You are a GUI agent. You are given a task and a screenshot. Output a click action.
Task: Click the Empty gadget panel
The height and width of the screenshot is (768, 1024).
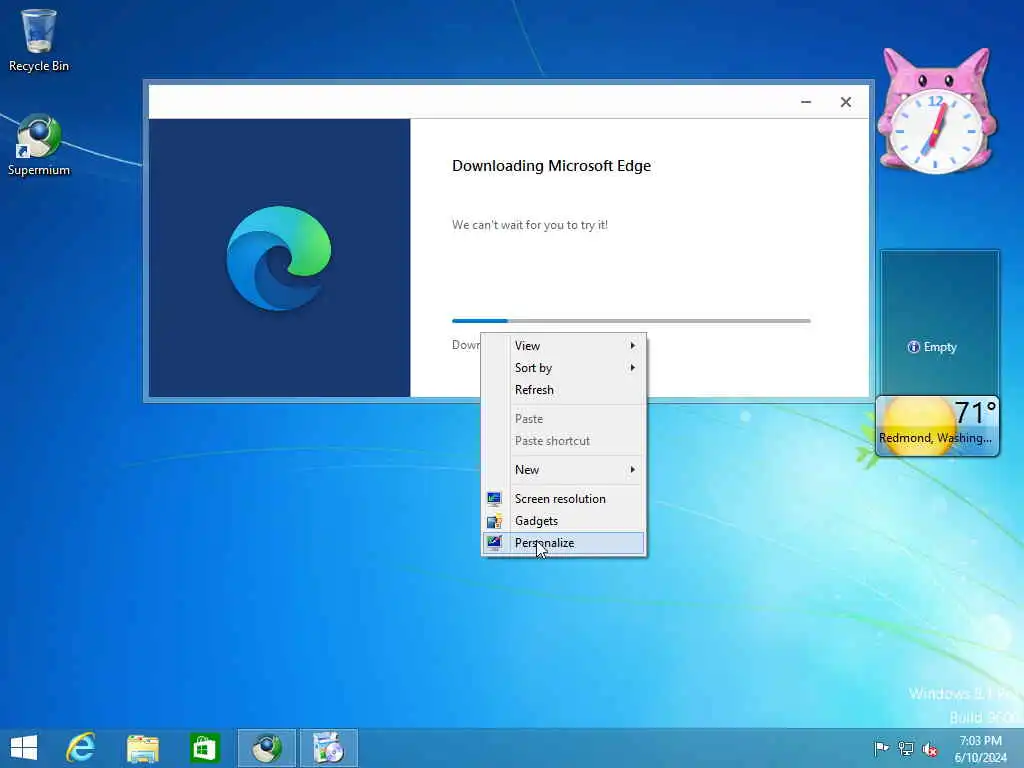click(x=940, y=323)
